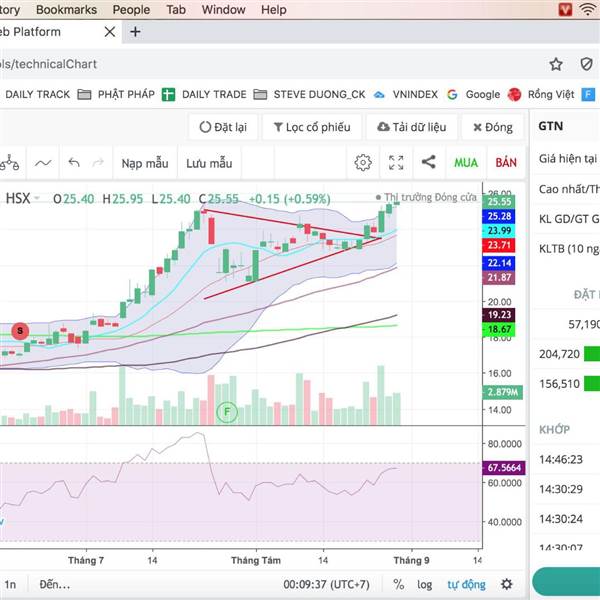Click Nạp mẫu load template
Screen dimensions: 600x600
click(145, 163)
